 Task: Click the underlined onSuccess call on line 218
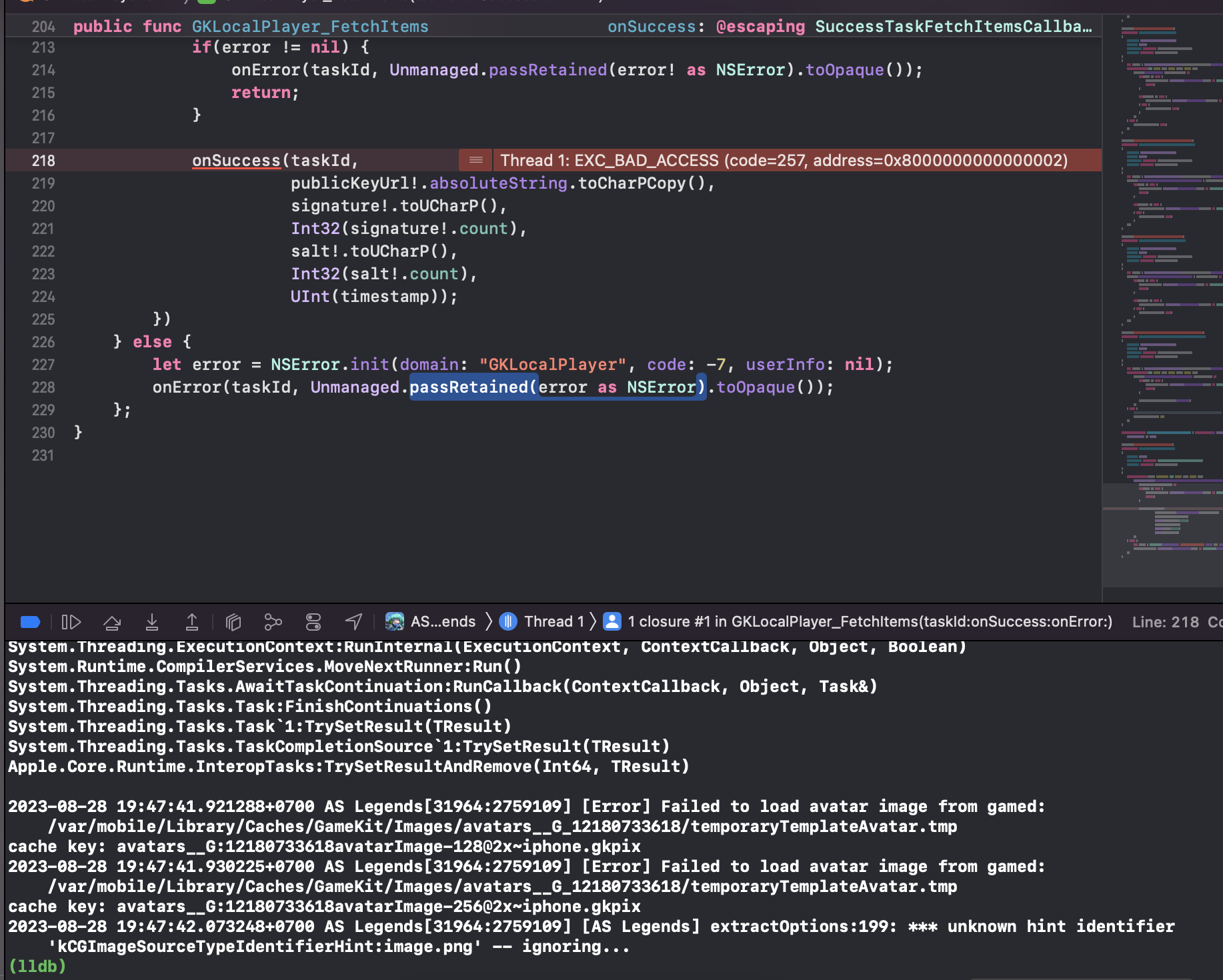(x=236, y=161)
